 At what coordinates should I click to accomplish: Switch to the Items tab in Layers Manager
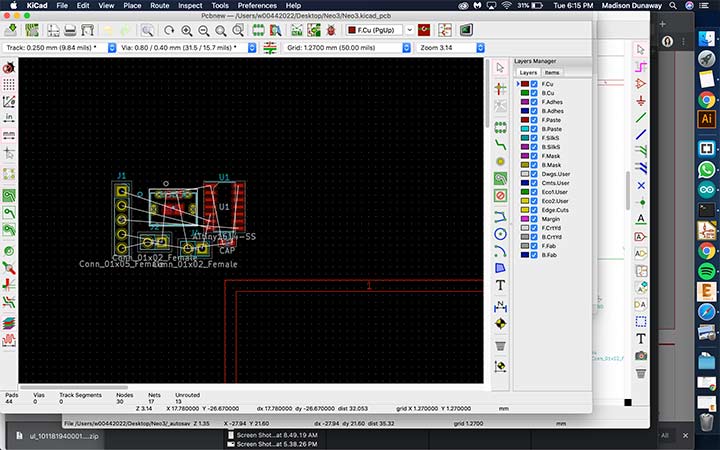551,73
